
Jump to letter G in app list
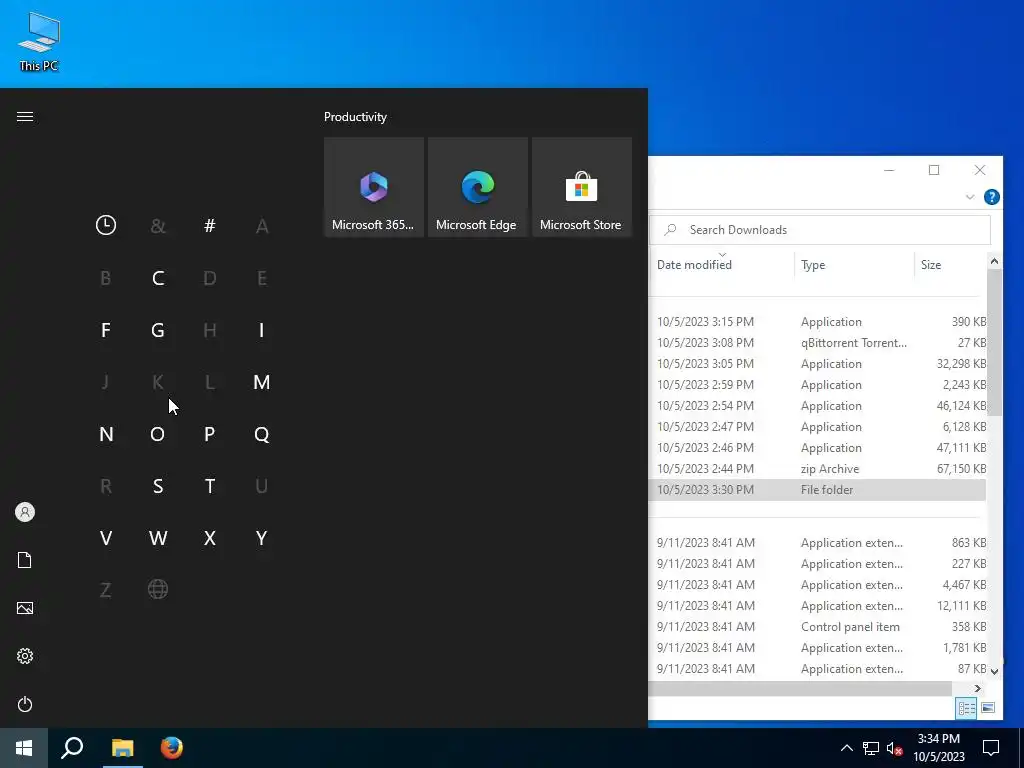[157, 330]
